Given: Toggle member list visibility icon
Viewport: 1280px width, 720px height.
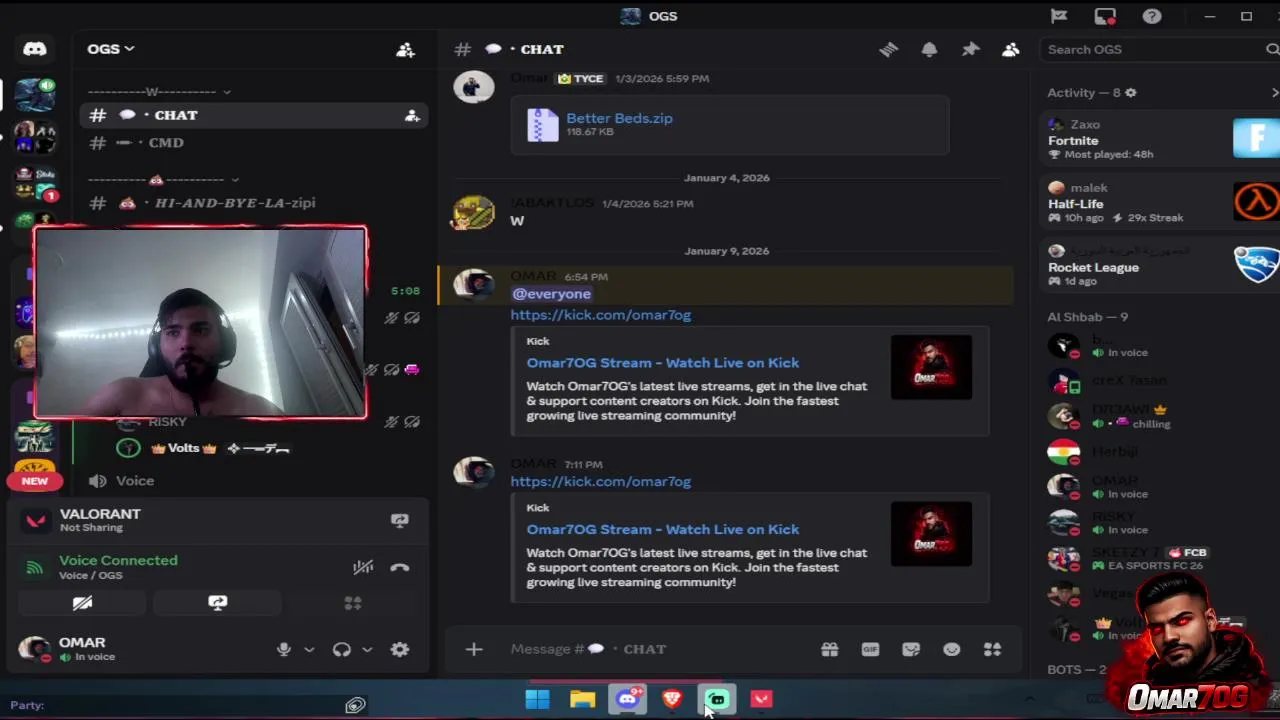Looking at the screenshot, I should 1011,49.
